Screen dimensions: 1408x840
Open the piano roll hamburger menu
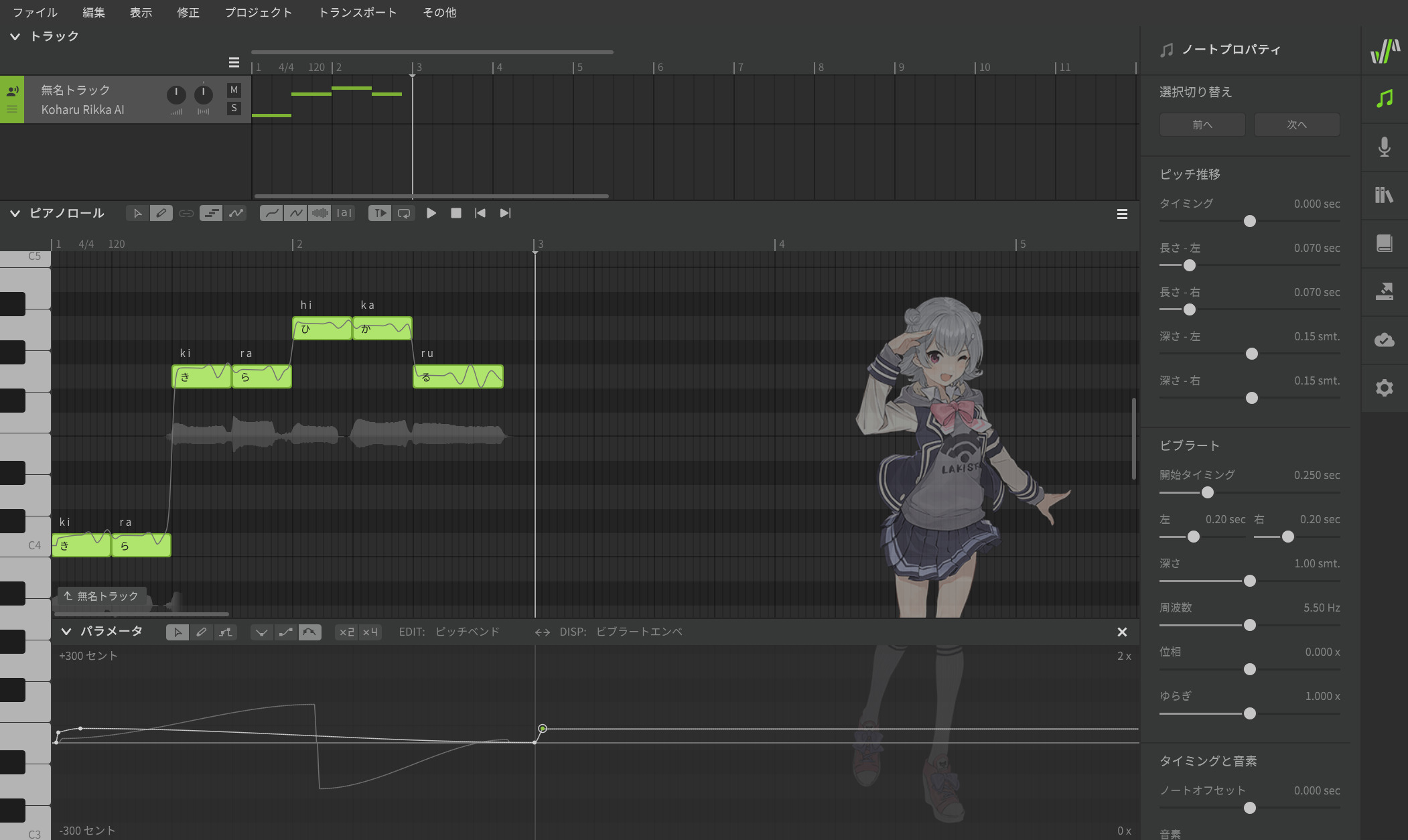[x=1122, y=214]
